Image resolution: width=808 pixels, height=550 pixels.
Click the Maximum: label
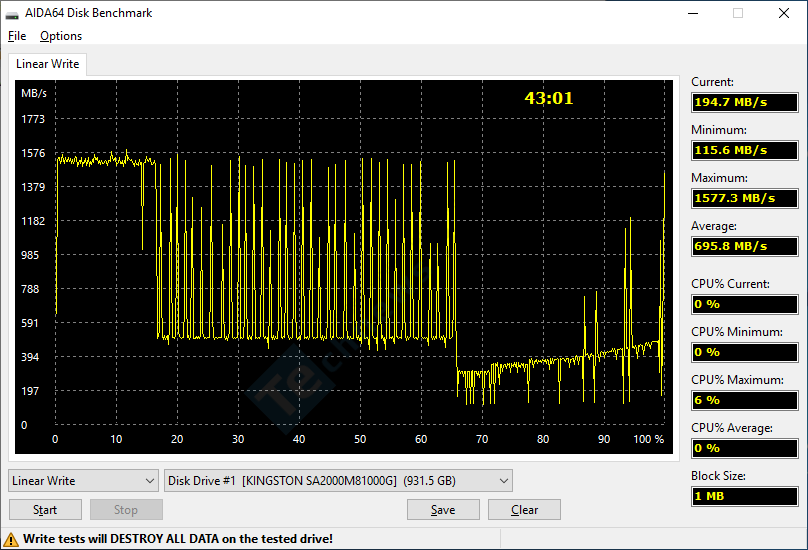point(719,178)
